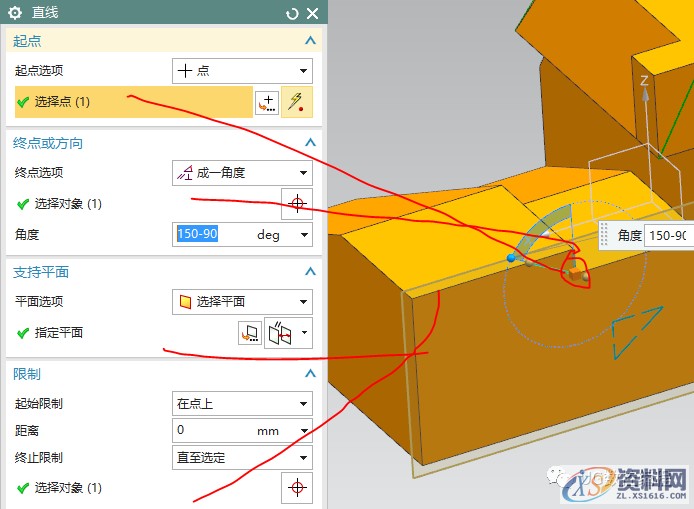Select the 选择点 (1) row
This screenshot has height=509, width=694.
pyautogui.click(x=134, y=102)
